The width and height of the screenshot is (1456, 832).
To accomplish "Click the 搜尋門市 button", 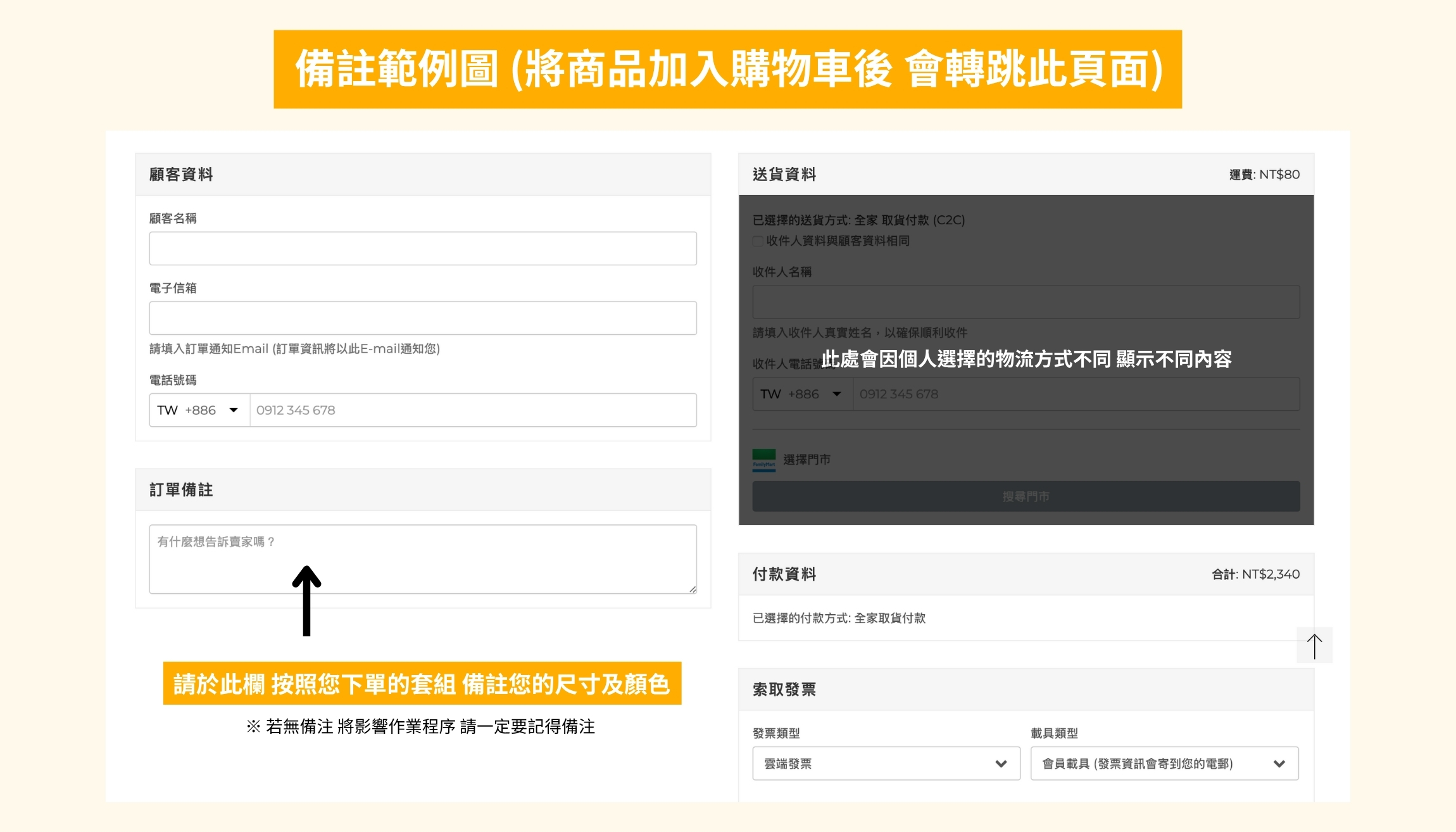I will (x=1026, y=496).
